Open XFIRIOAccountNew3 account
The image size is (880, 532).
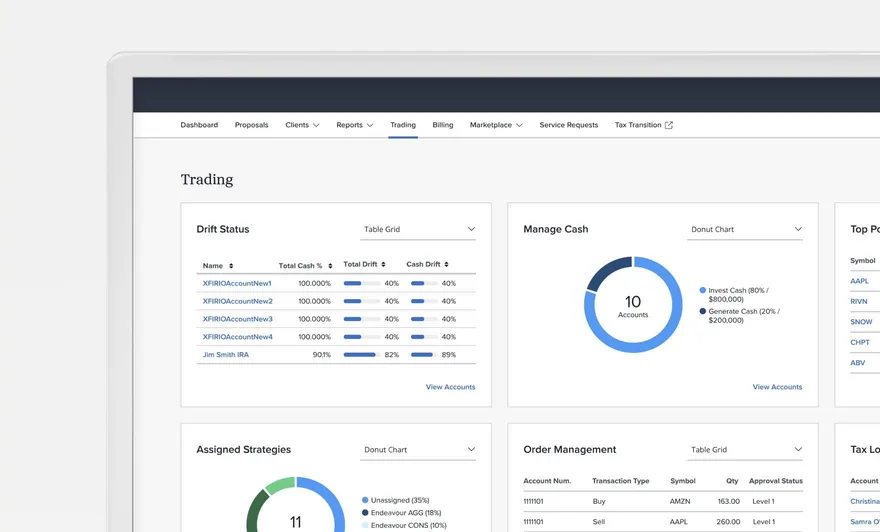tap(237, 319)
